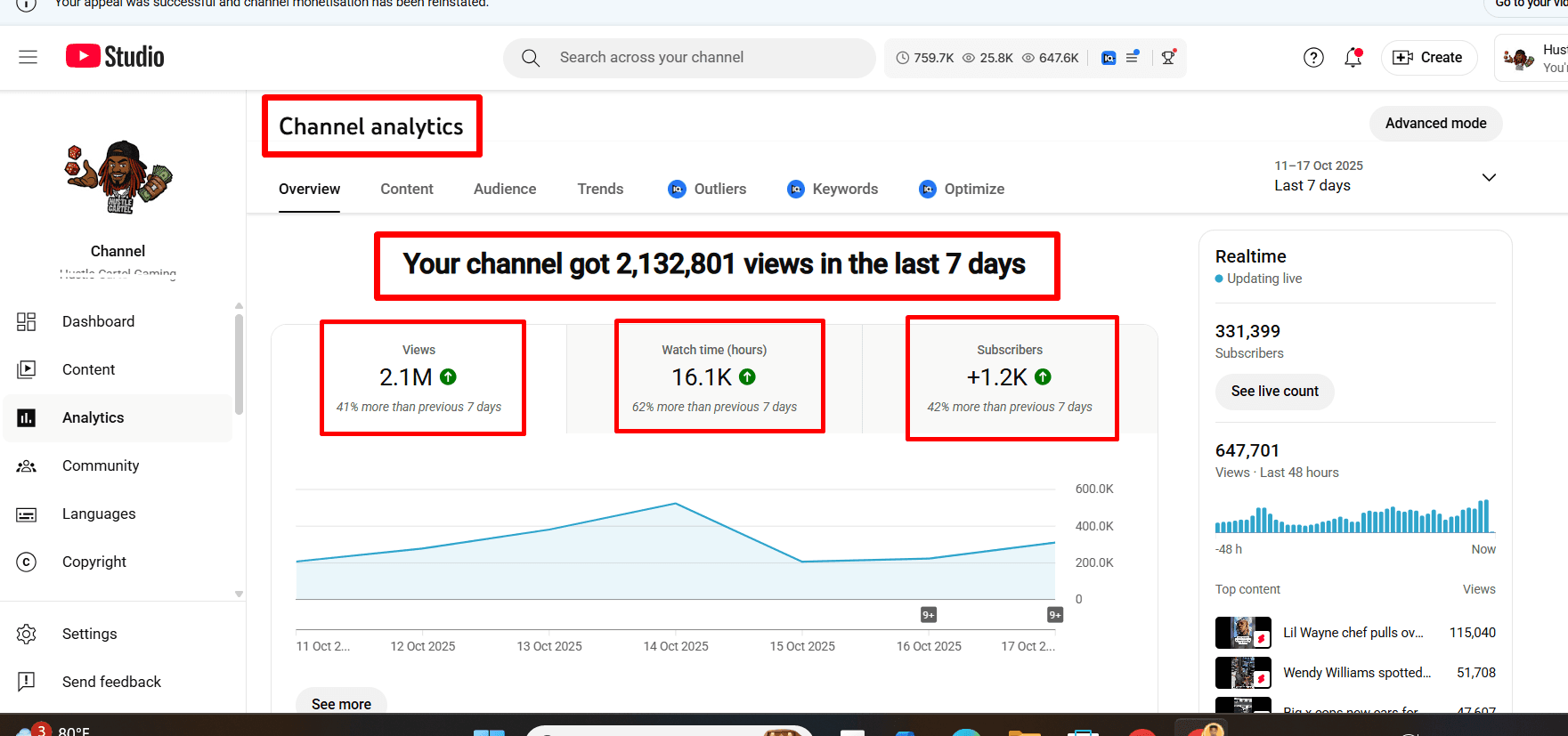Viewport: 1568px width, 736px height.
Task: Click the Create button
Action: [1428, 58]
